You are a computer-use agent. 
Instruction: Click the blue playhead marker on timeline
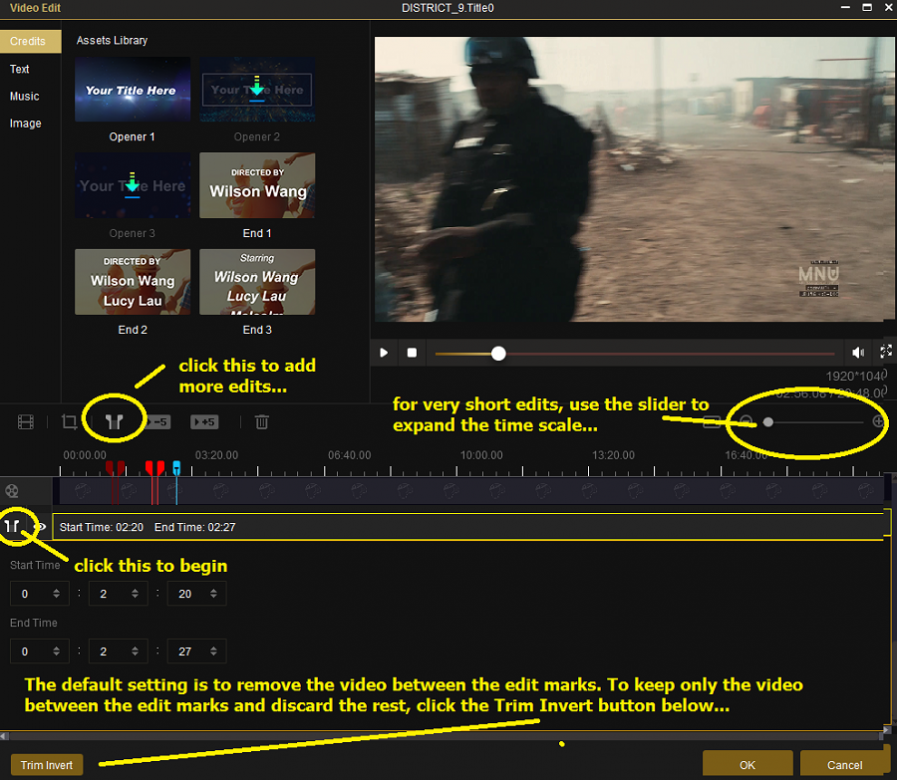tap(177, 469)
